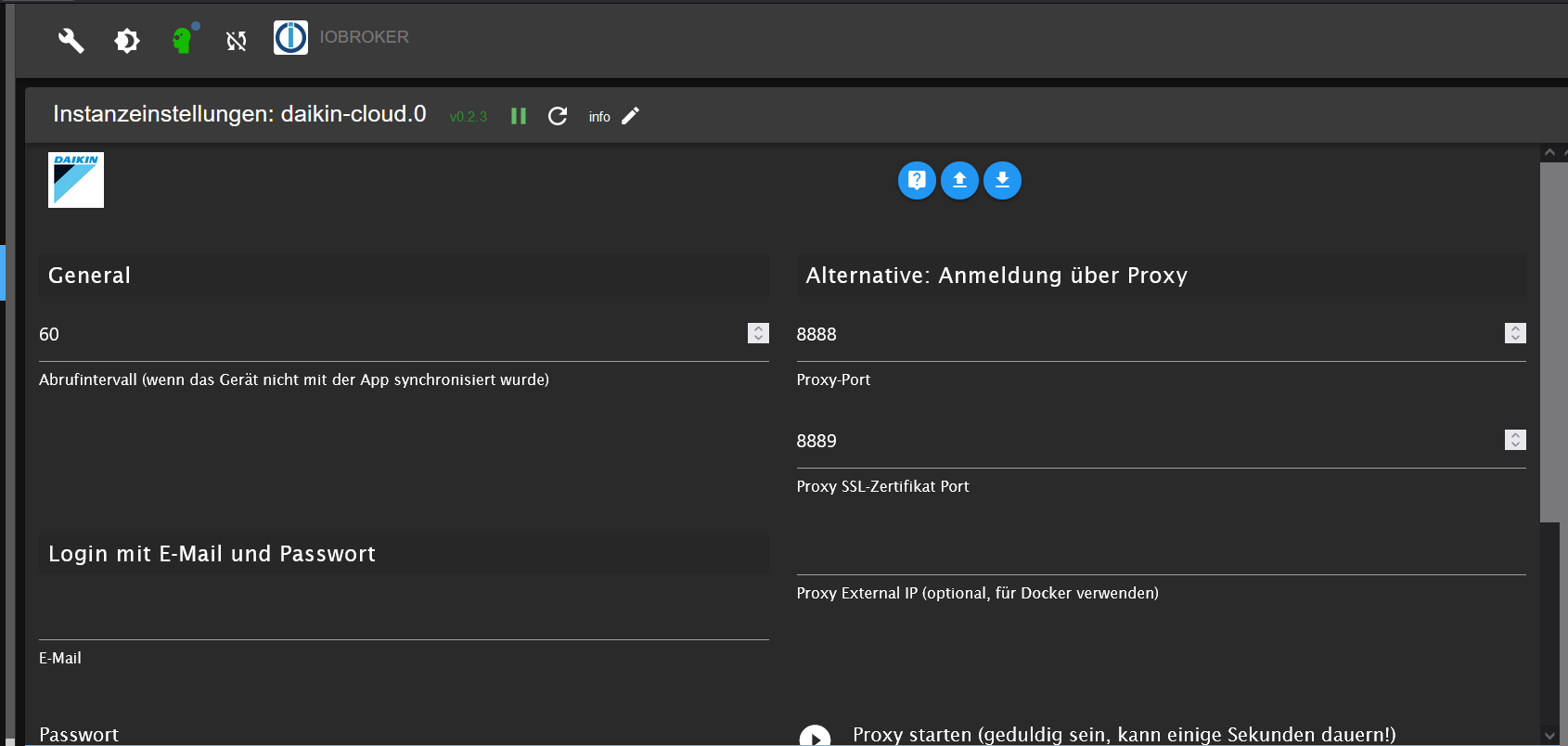
Task: Open help with the blue question button
Action: click(x=917, y=180)
